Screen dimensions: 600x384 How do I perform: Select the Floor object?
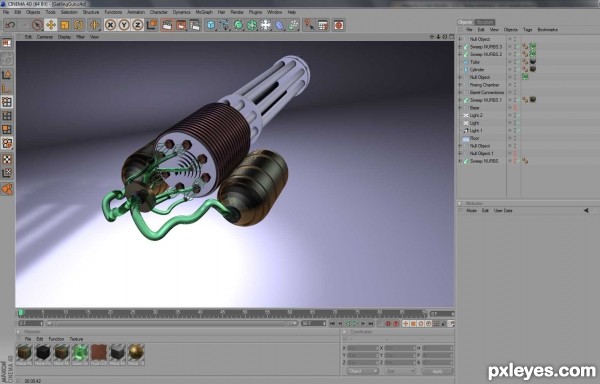tap(474, 138)
